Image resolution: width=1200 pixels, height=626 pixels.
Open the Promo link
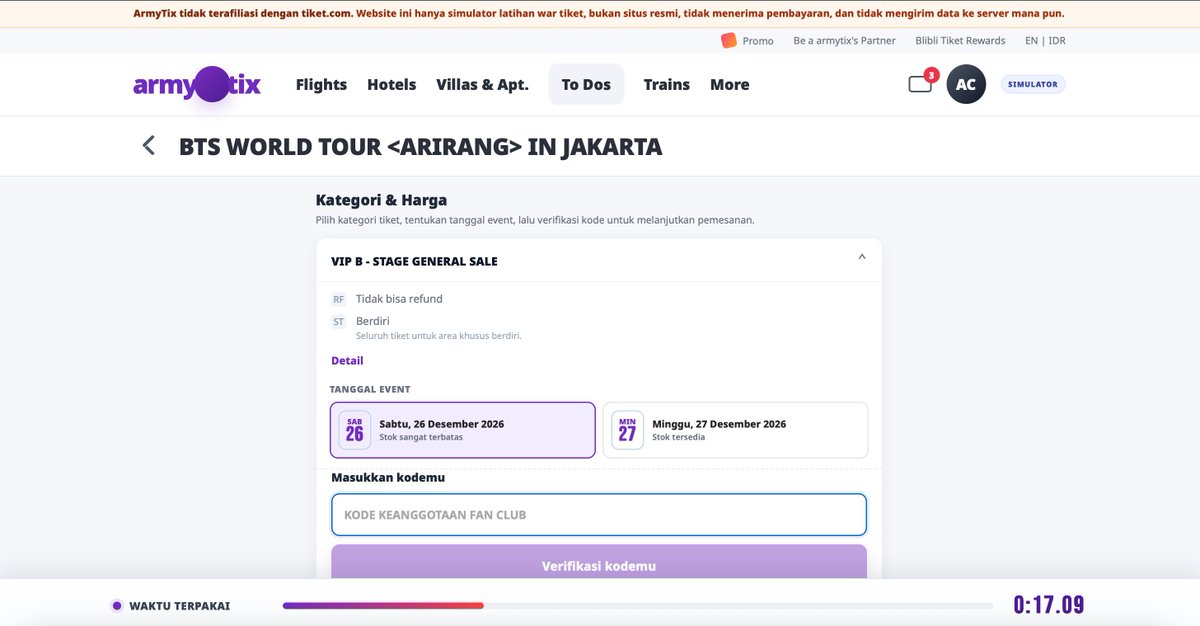coord(758,41)
